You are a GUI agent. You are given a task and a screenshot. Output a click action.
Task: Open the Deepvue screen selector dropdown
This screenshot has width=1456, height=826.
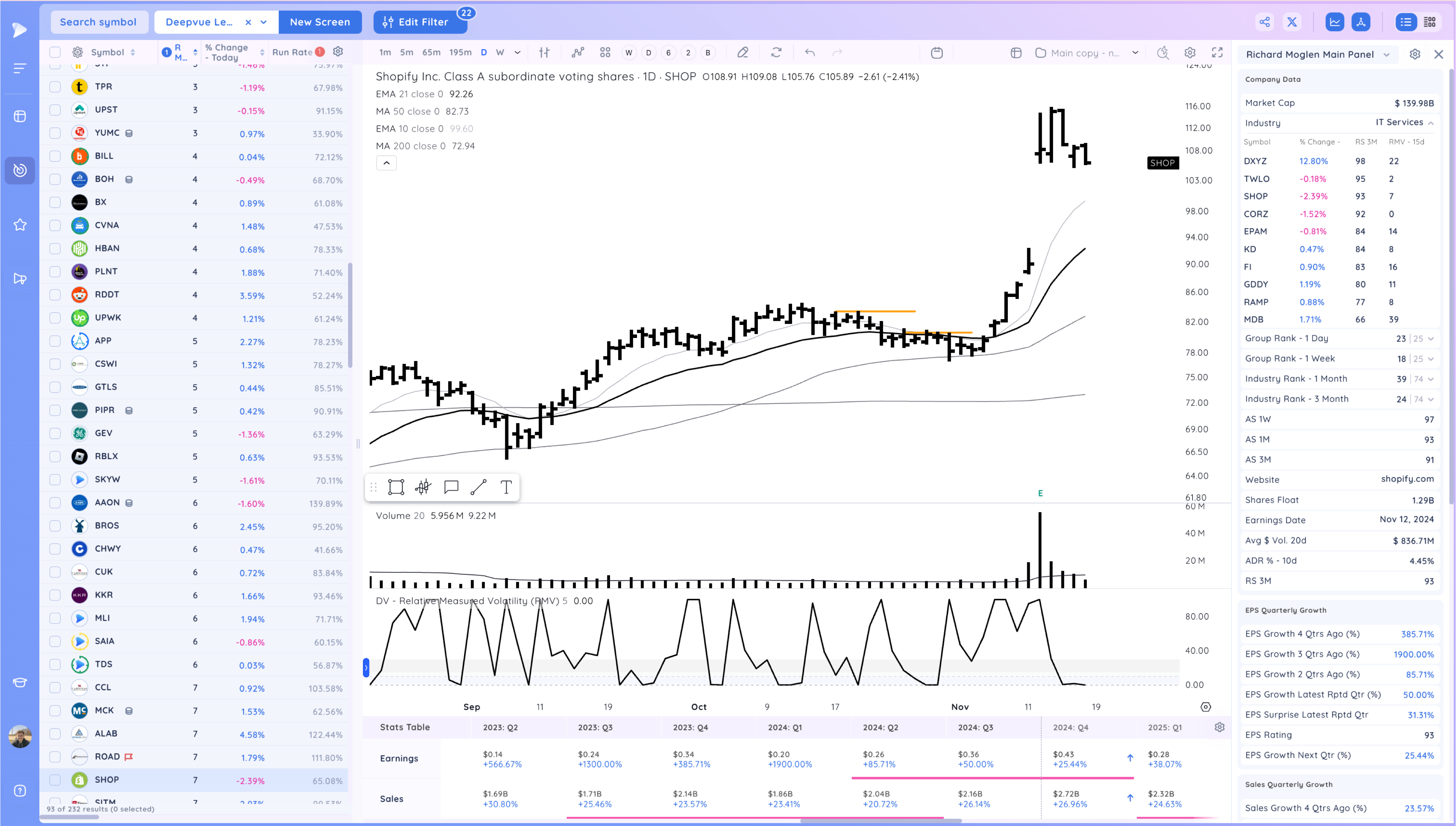click(264, 22)
